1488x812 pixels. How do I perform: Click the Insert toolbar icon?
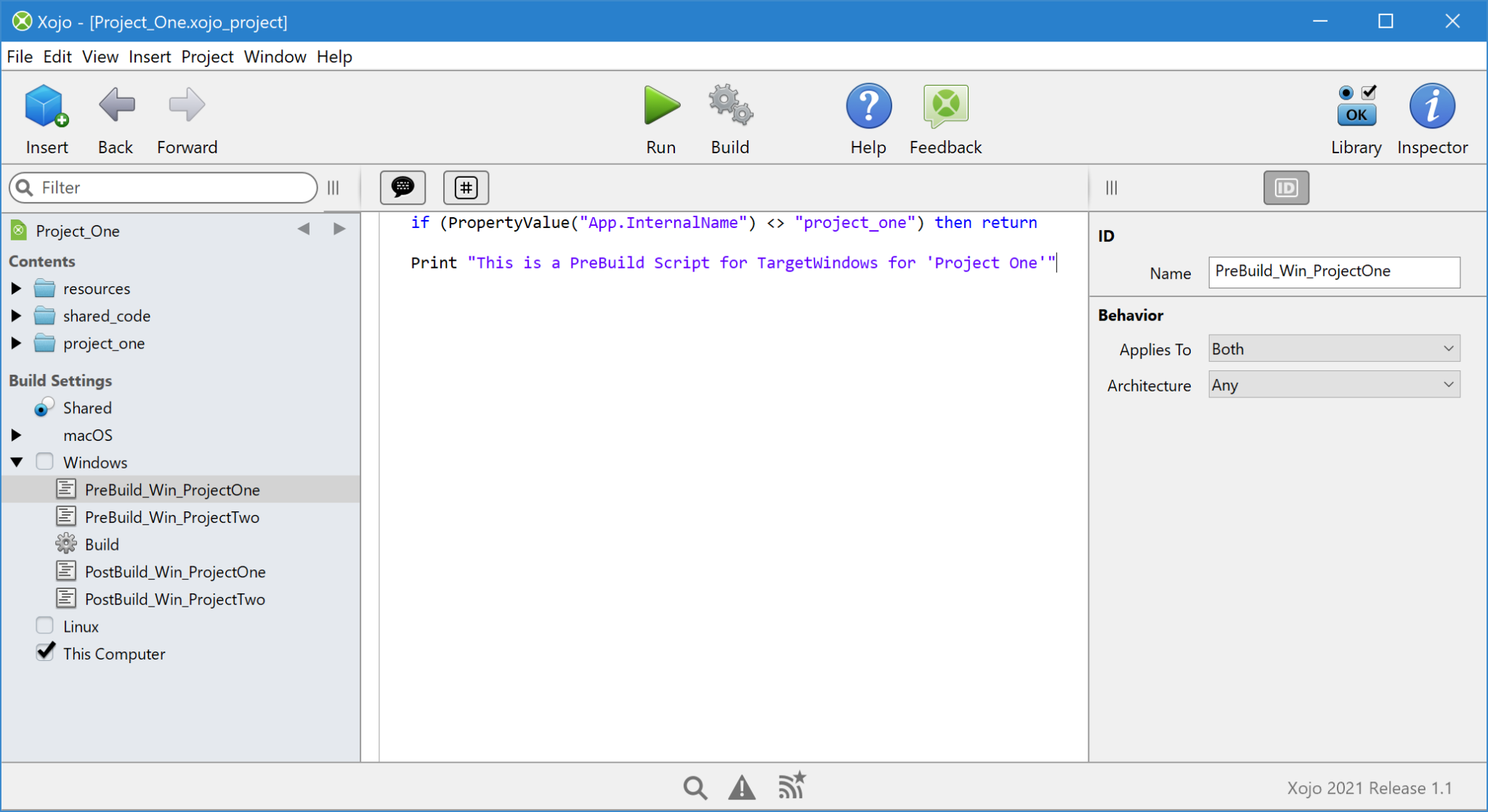coord(46,106)
